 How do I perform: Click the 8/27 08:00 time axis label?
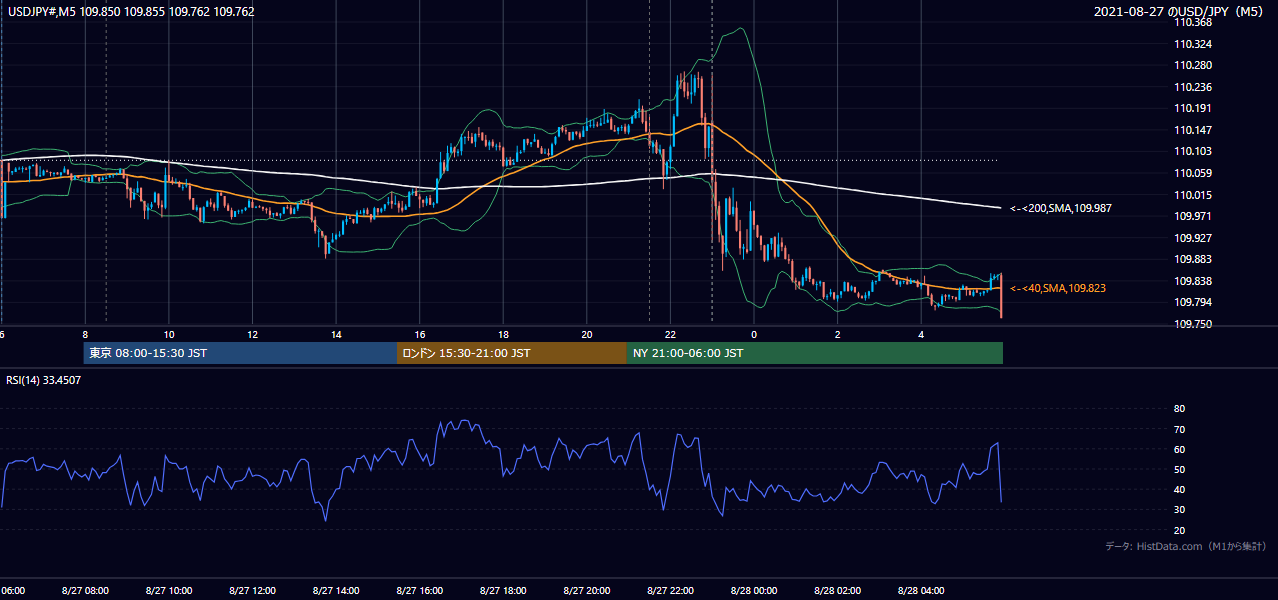(x=85, y=591)
